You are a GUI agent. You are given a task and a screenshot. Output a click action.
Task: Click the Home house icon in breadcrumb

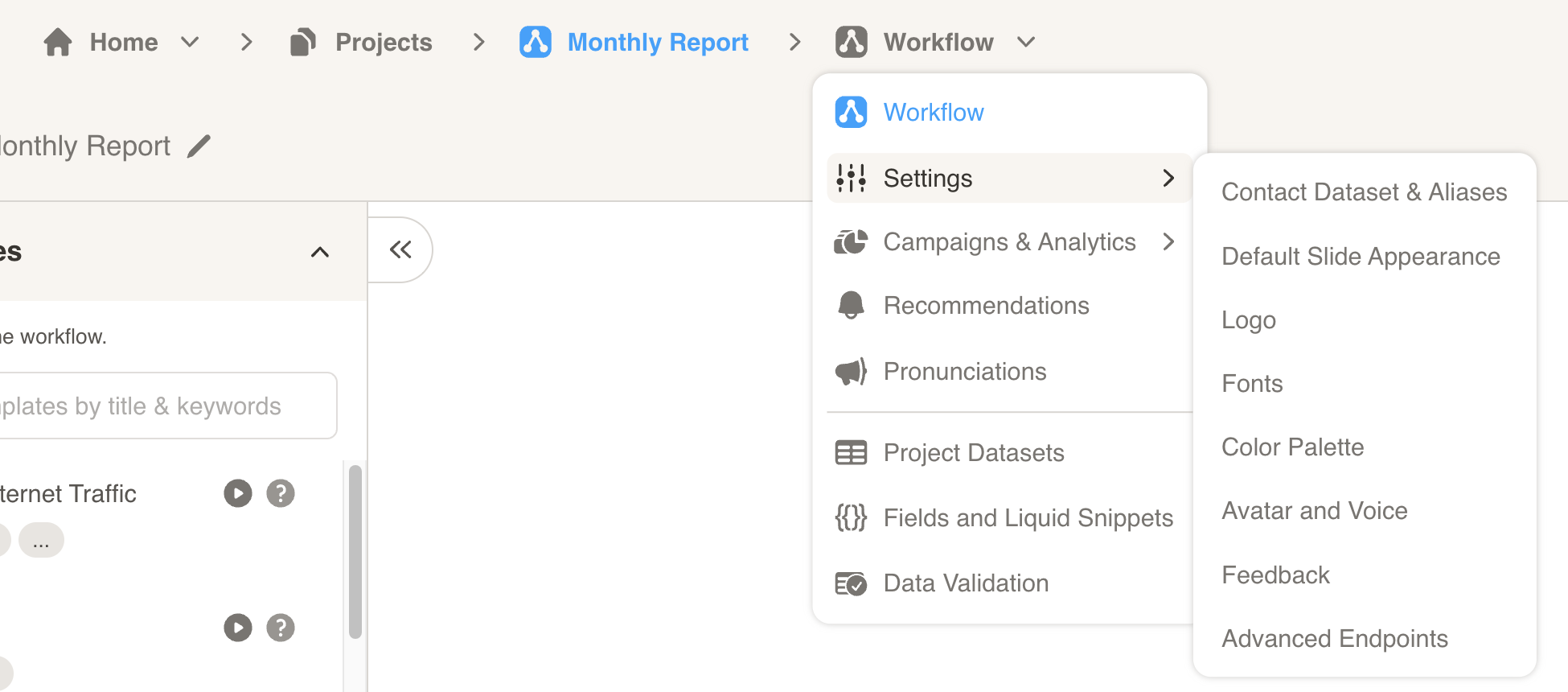(x=58, y=42)
